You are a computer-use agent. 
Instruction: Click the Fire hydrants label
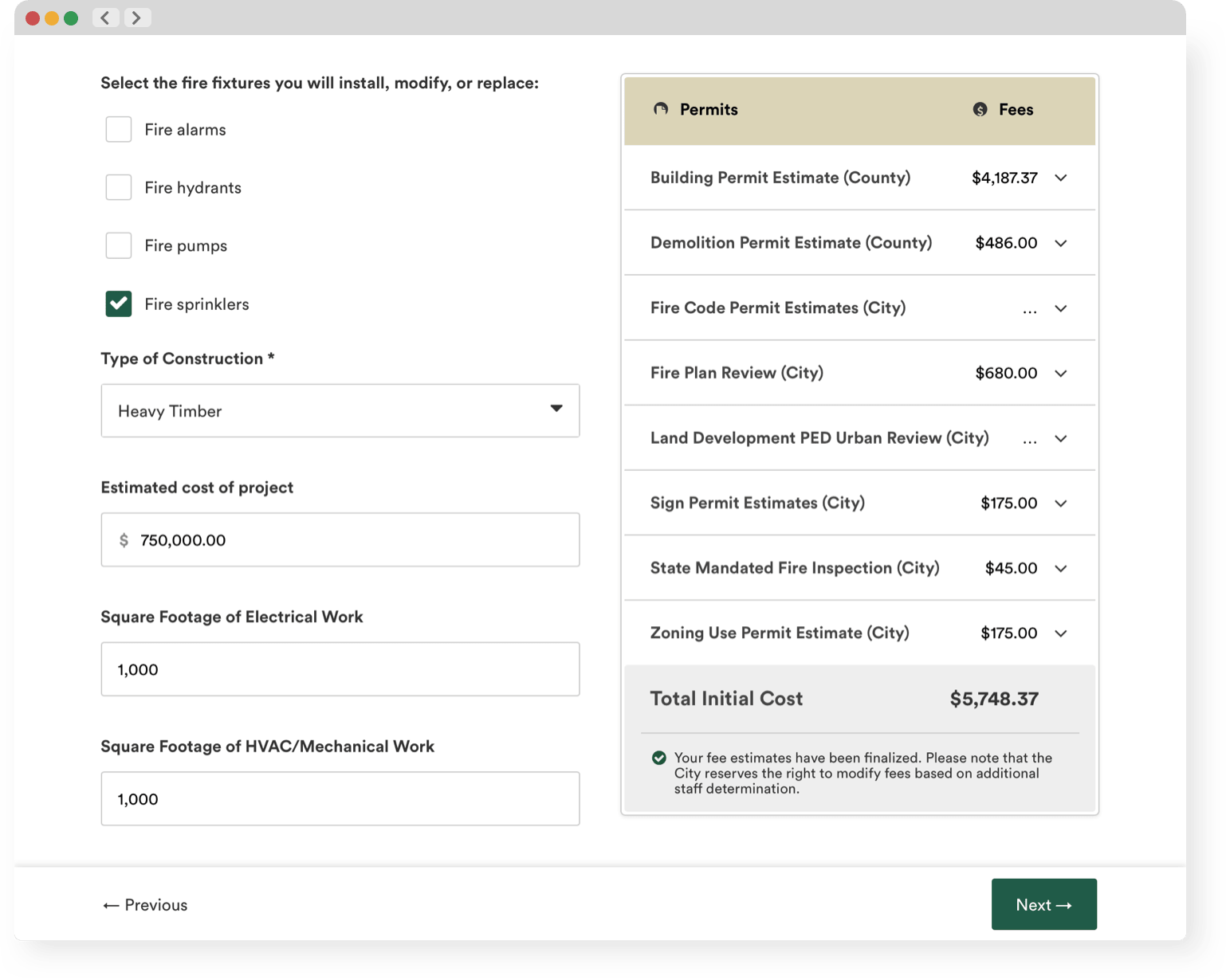193,188
